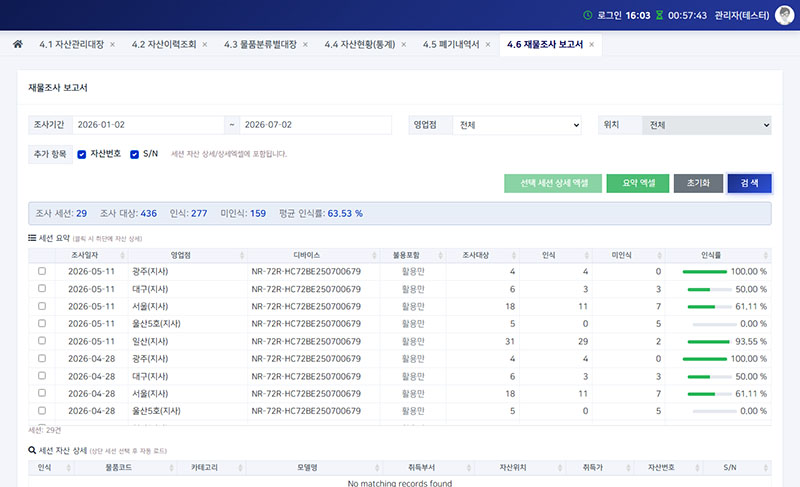800x487 pixels.
Task: Click the 관리자(테스터) user name
Action: [x=741, y=15]
